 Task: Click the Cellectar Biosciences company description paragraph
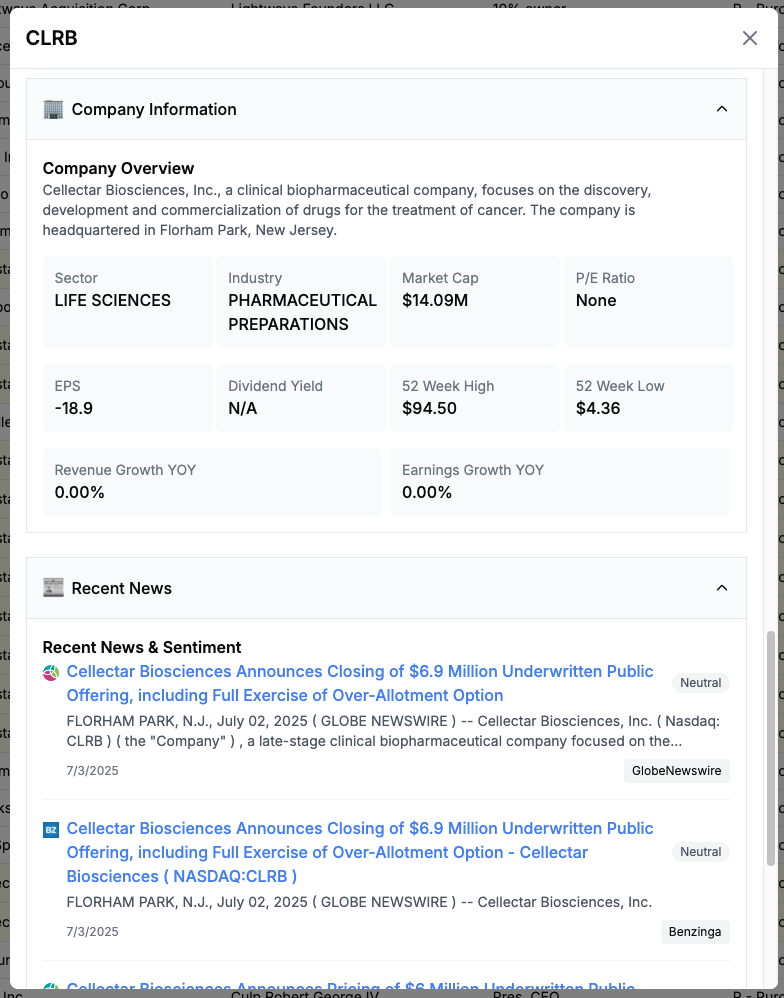347,210
